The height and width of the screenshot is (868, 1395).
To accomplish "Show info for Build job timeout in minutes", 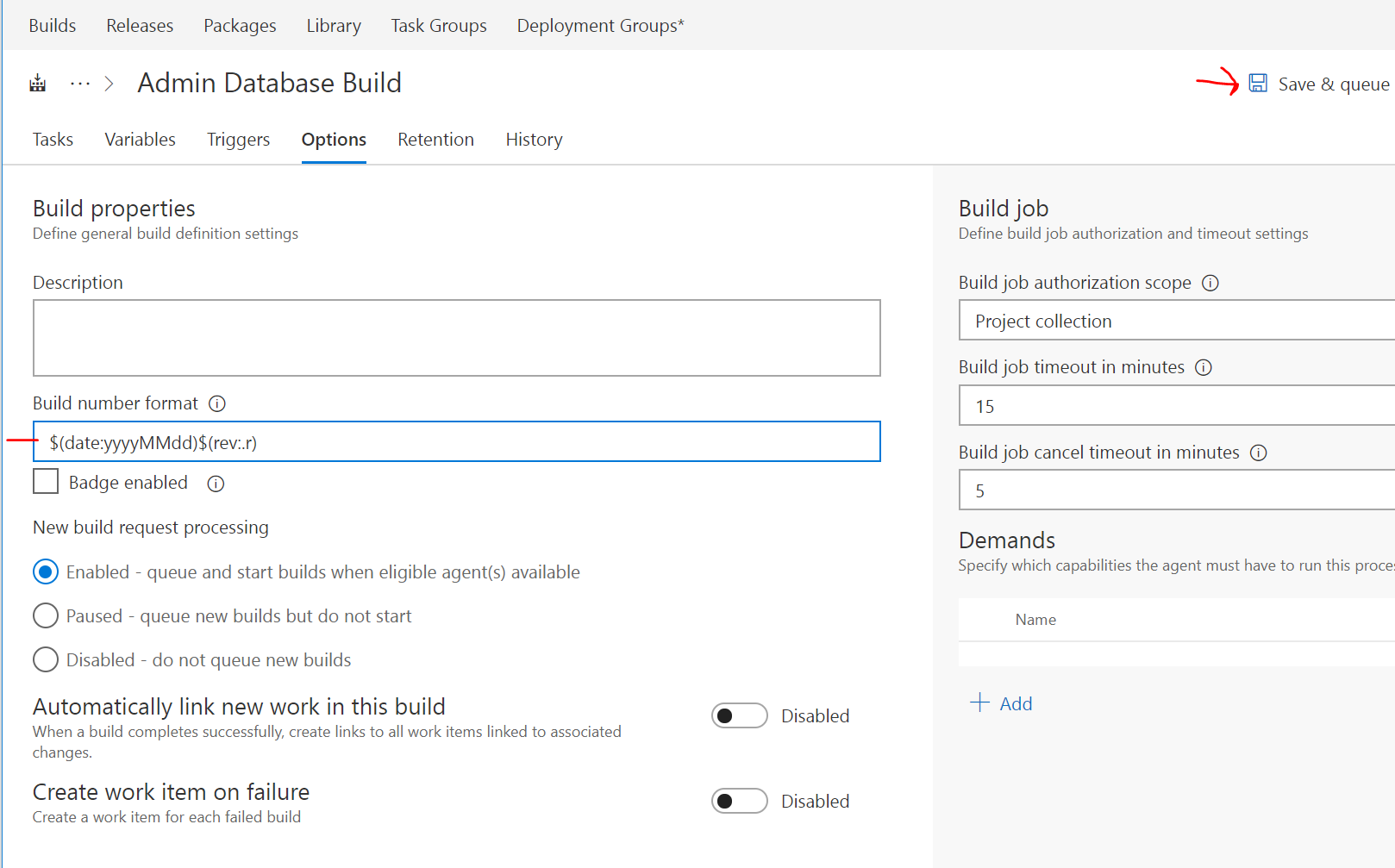I will coord(1204,367).
